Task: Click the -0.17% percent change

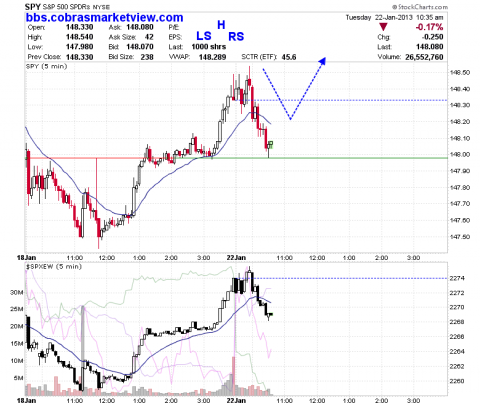Action: [430, 27]
